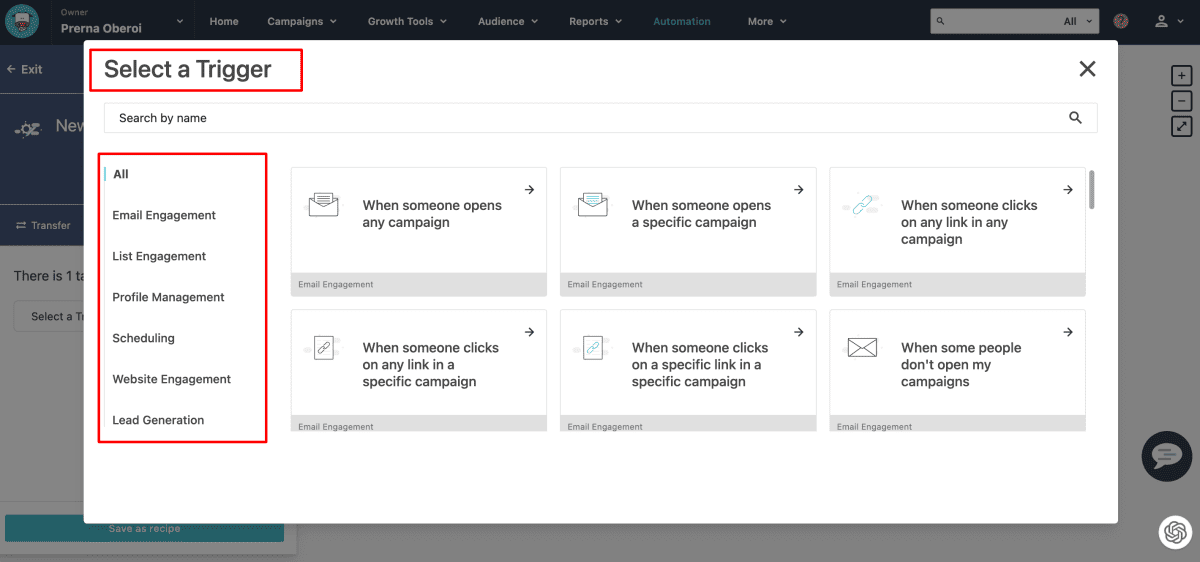1200x562 pixels.
Task: Click the zoom in plus icon
Action: point(1182,76)
